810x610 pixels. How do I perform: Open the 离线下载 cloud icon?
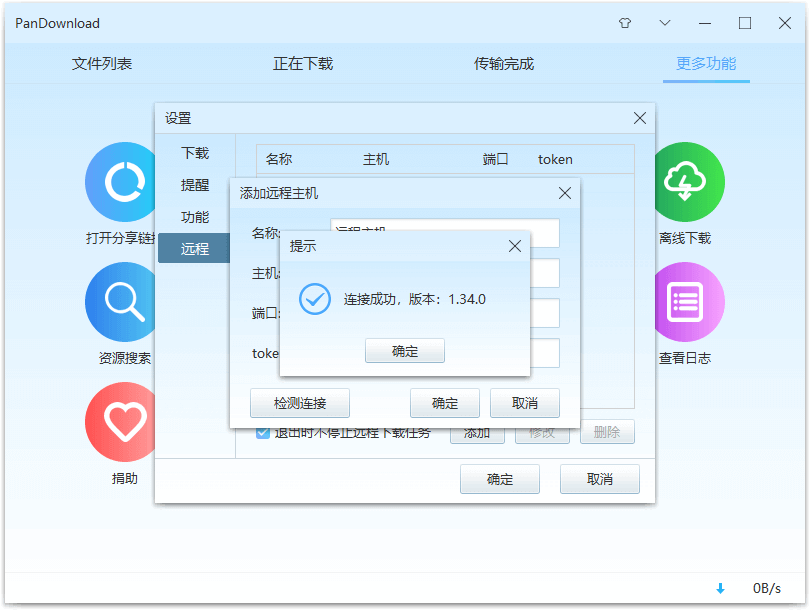690,182
